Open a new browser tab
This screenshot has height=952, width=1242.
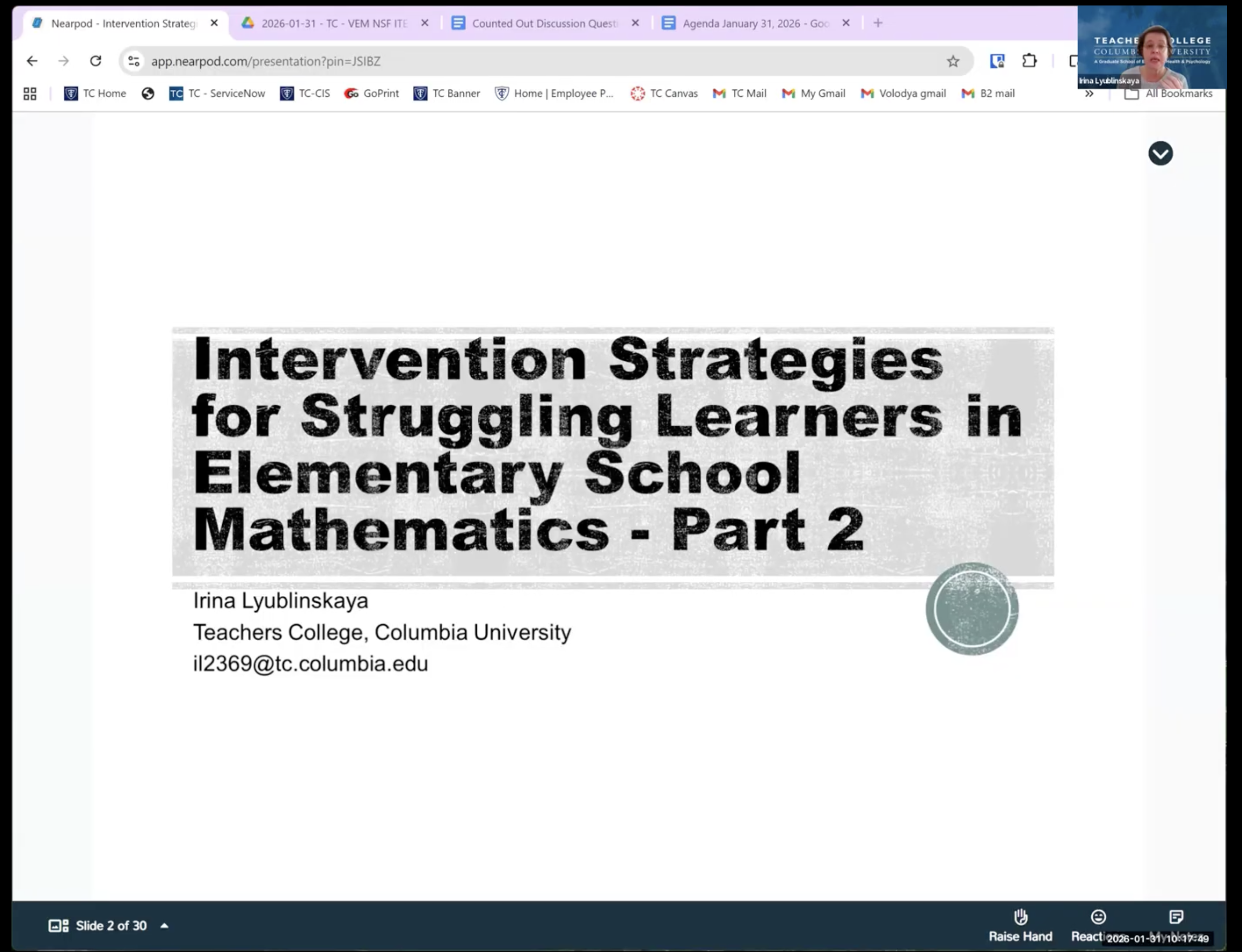[878, 23]
